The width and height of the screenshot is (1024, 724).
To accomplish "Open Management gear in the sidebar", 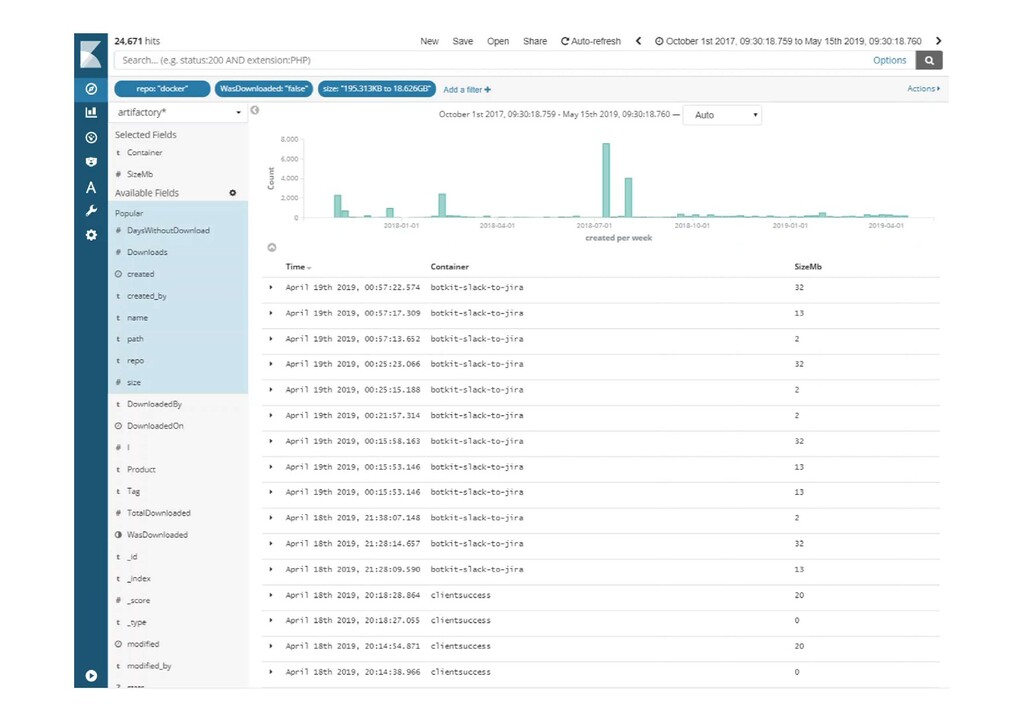I will point(91,235).
